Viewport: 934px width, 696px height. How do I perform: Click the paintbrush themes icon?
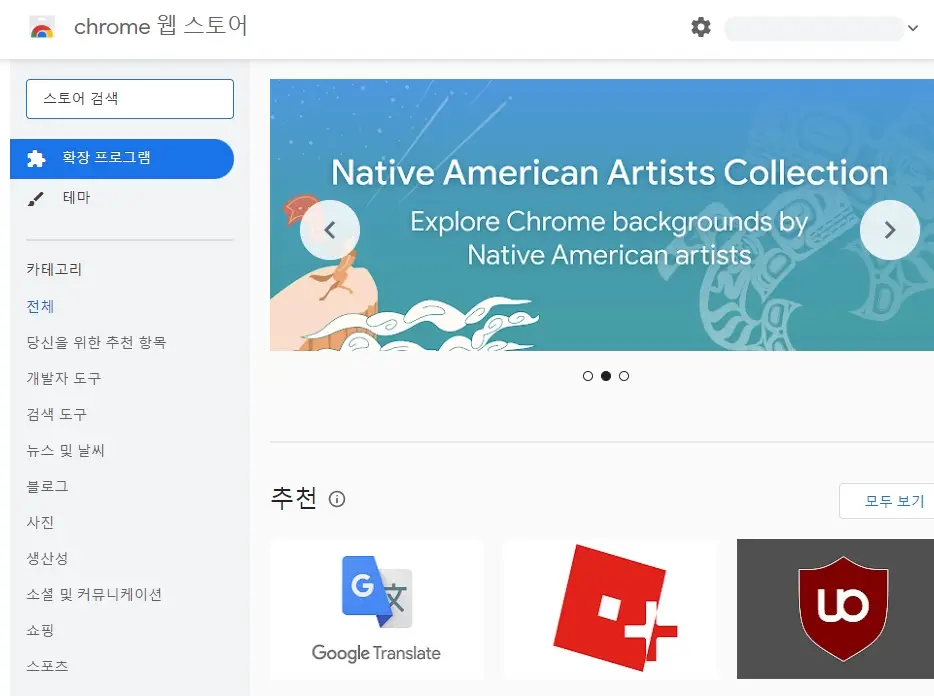coord(36,199)
